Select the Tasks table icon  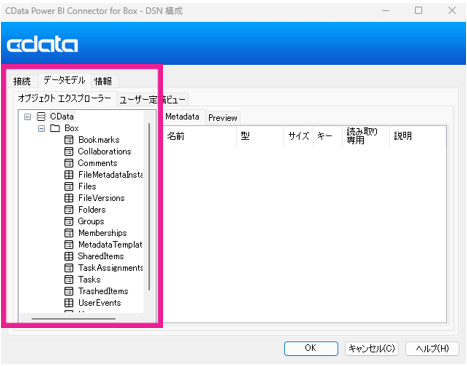pyautogui.click(x=69, y=279)
